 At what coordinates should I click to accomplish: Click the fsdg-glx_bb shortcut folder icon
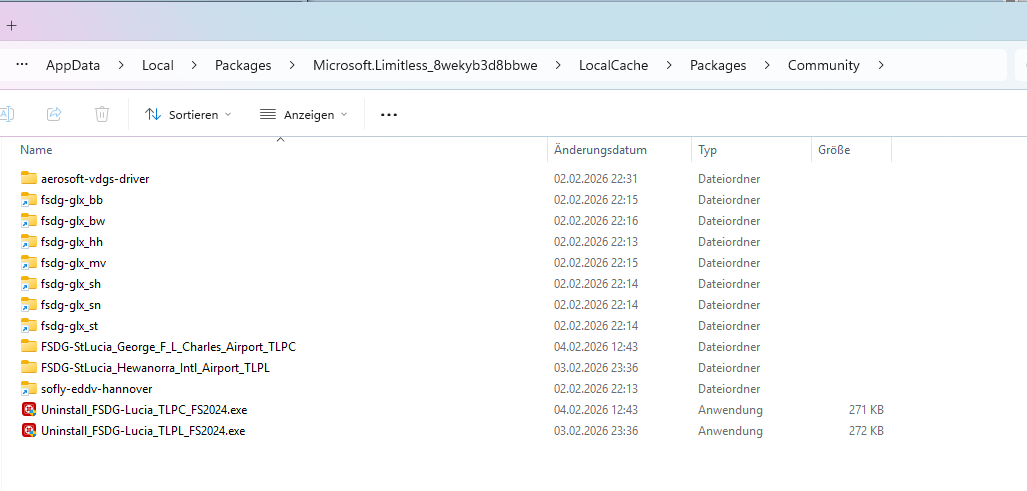(x=29, y=200)
